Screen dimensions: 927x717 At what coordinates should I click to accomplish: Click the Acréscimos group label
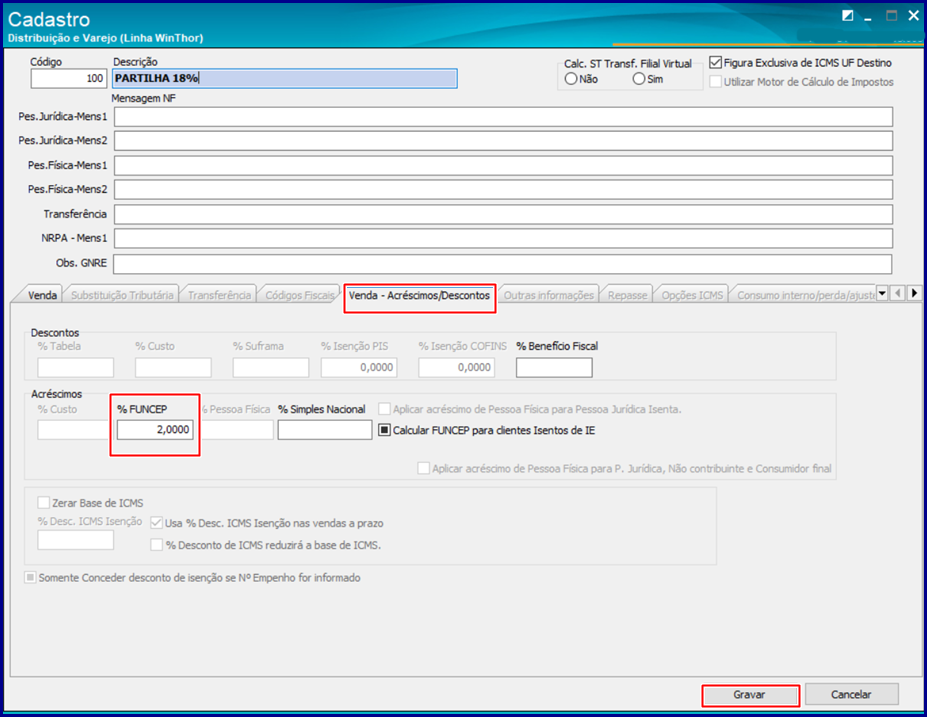[x=57, y=394]
